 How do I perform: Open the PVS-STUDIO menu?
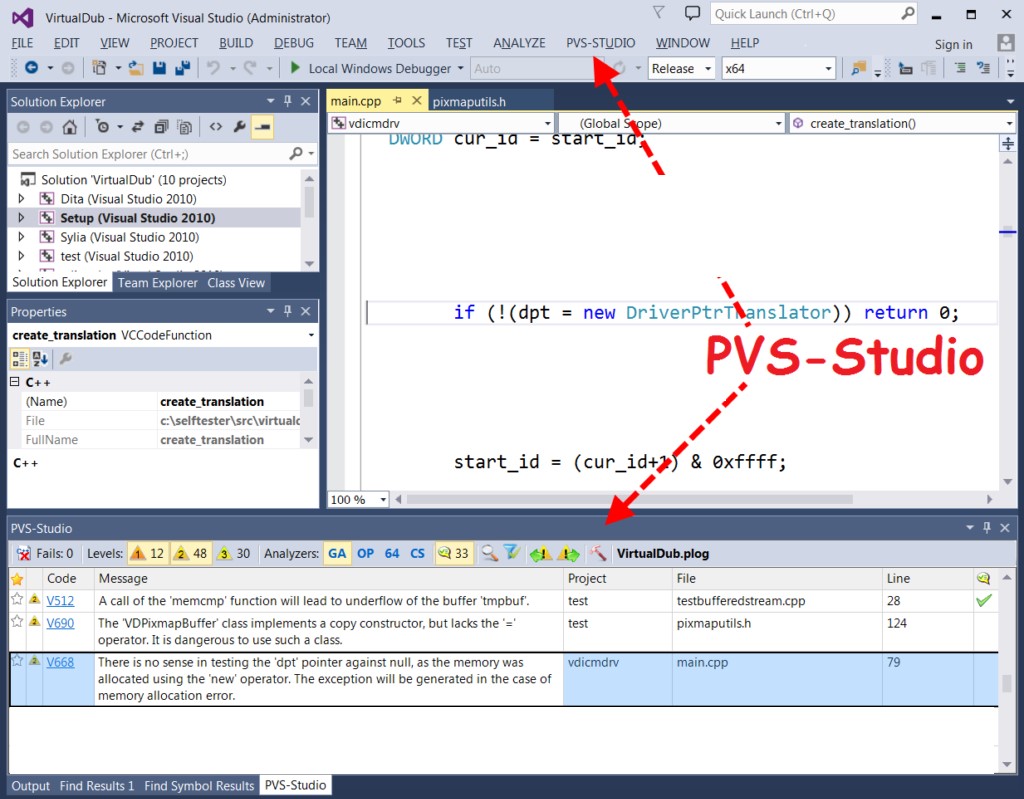[600, 42]
